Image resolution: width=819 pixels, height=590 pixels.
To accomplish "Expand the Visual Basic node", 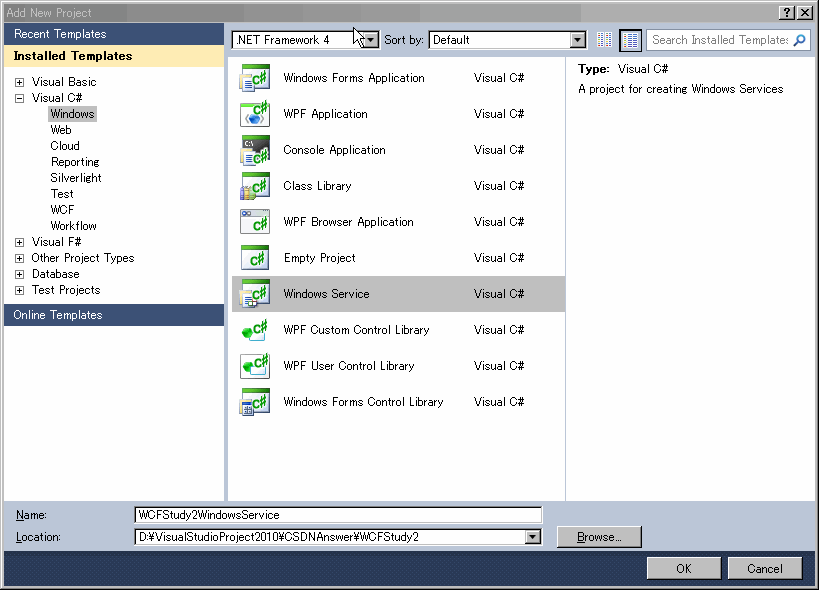I will click(19, 82).
